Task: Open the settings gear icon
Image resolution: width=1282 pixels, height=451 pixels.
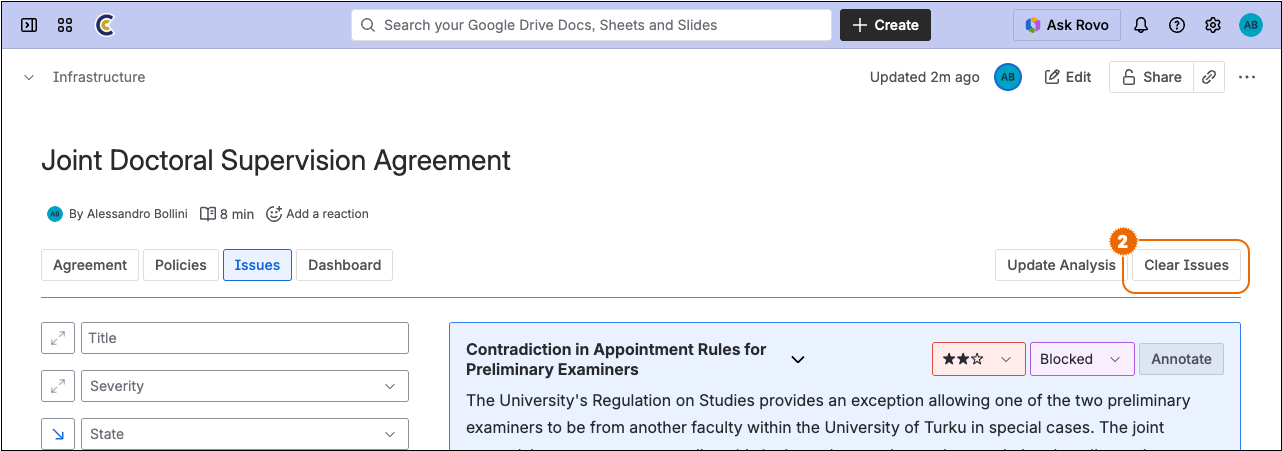Action: (1213, 25)
